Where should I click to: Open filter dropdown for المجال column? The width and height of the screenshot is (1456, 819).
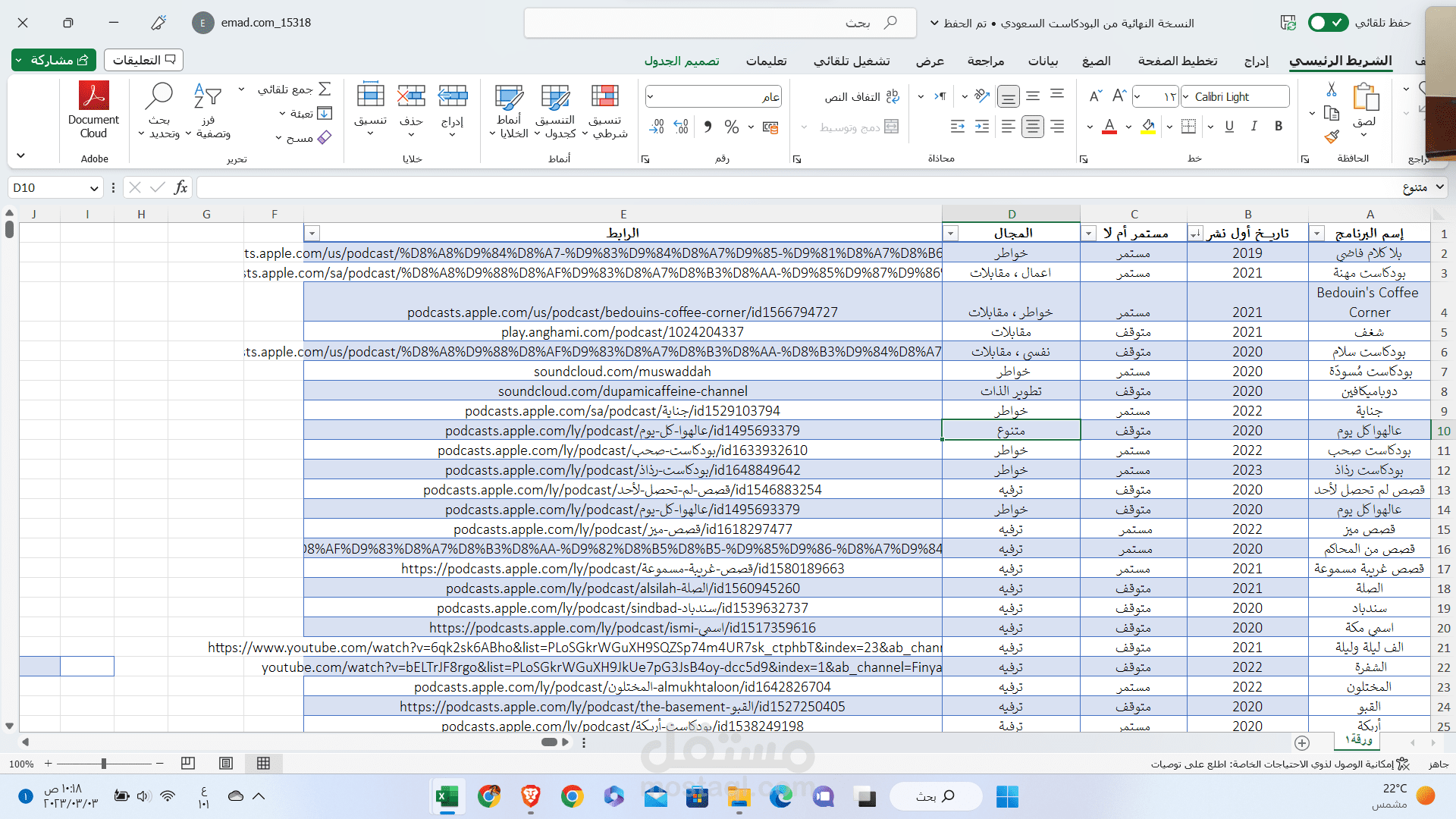tap(951, 234)
